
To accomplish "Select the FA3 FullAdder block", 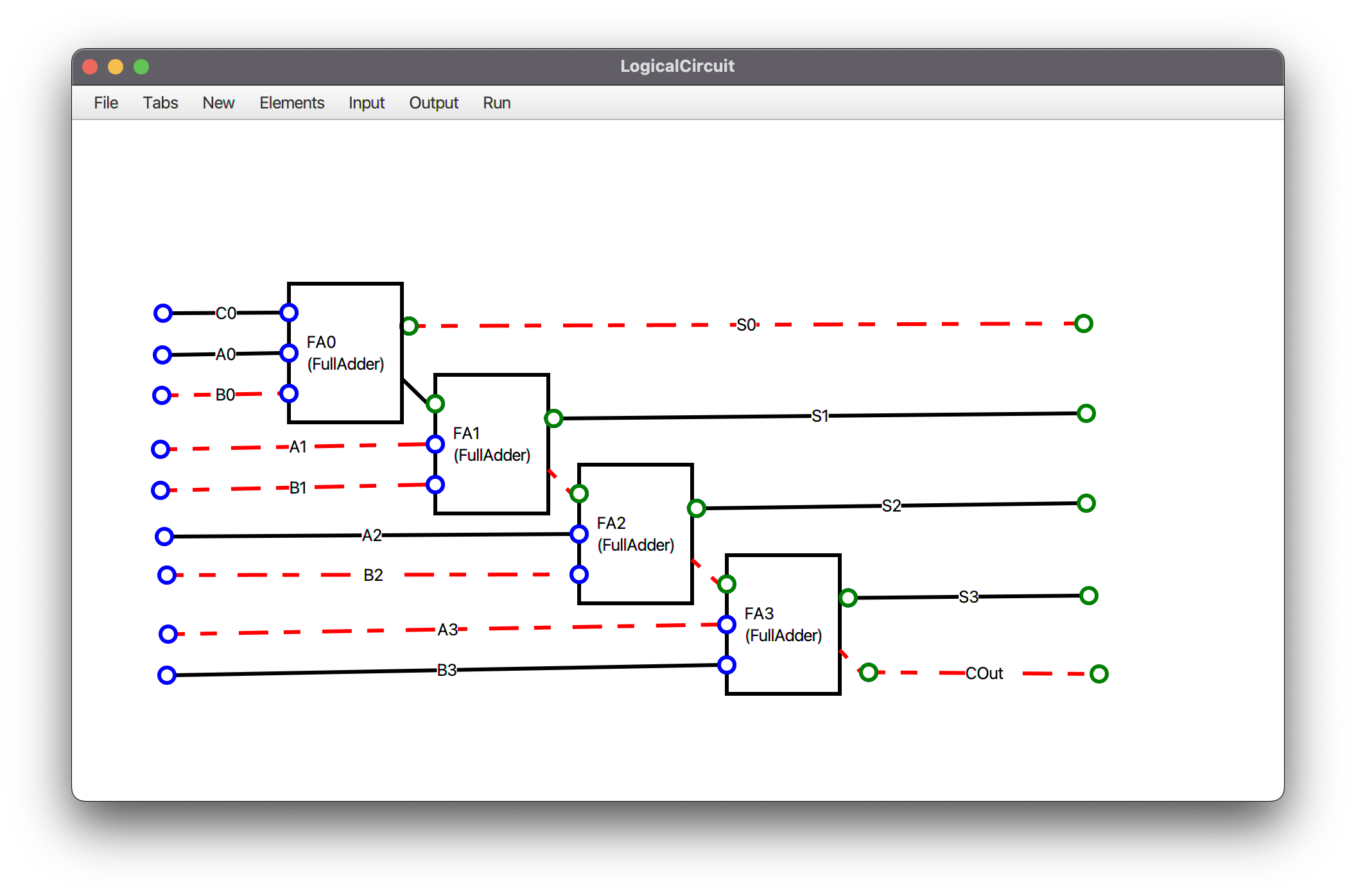I will tap(783, 625).
